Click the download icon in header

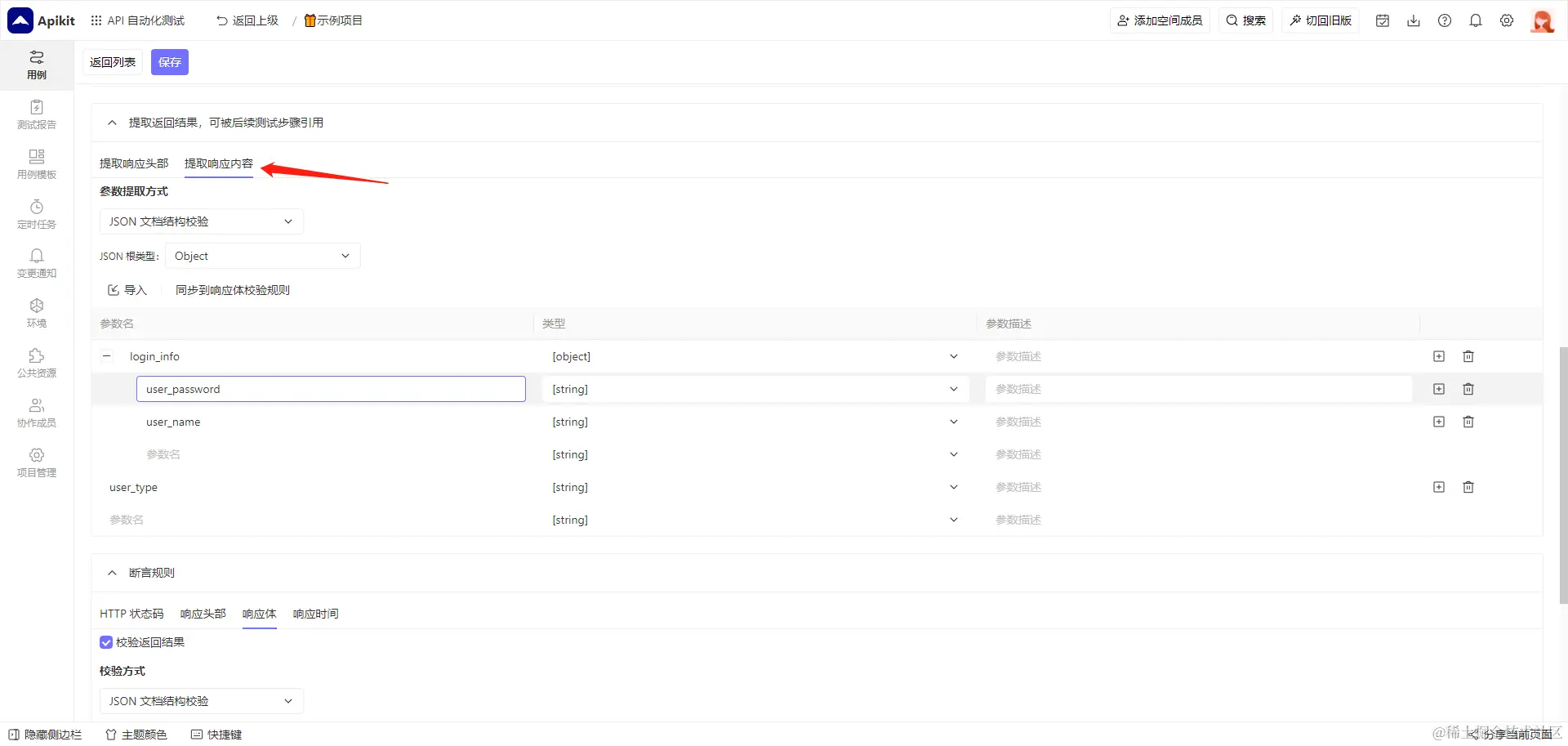(1414, 20)
